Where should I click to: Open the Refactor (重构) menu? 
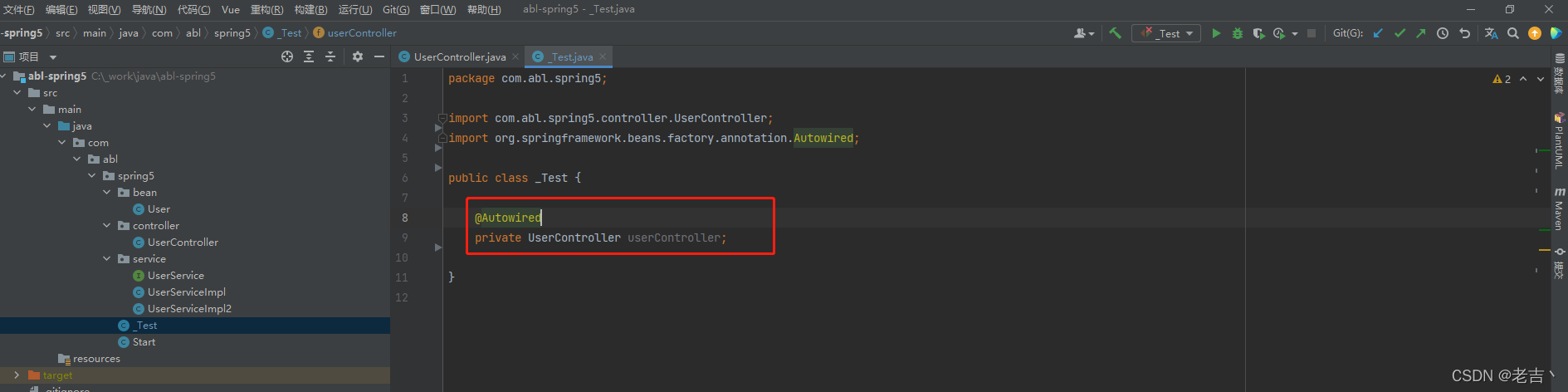(x=267, y=10)
